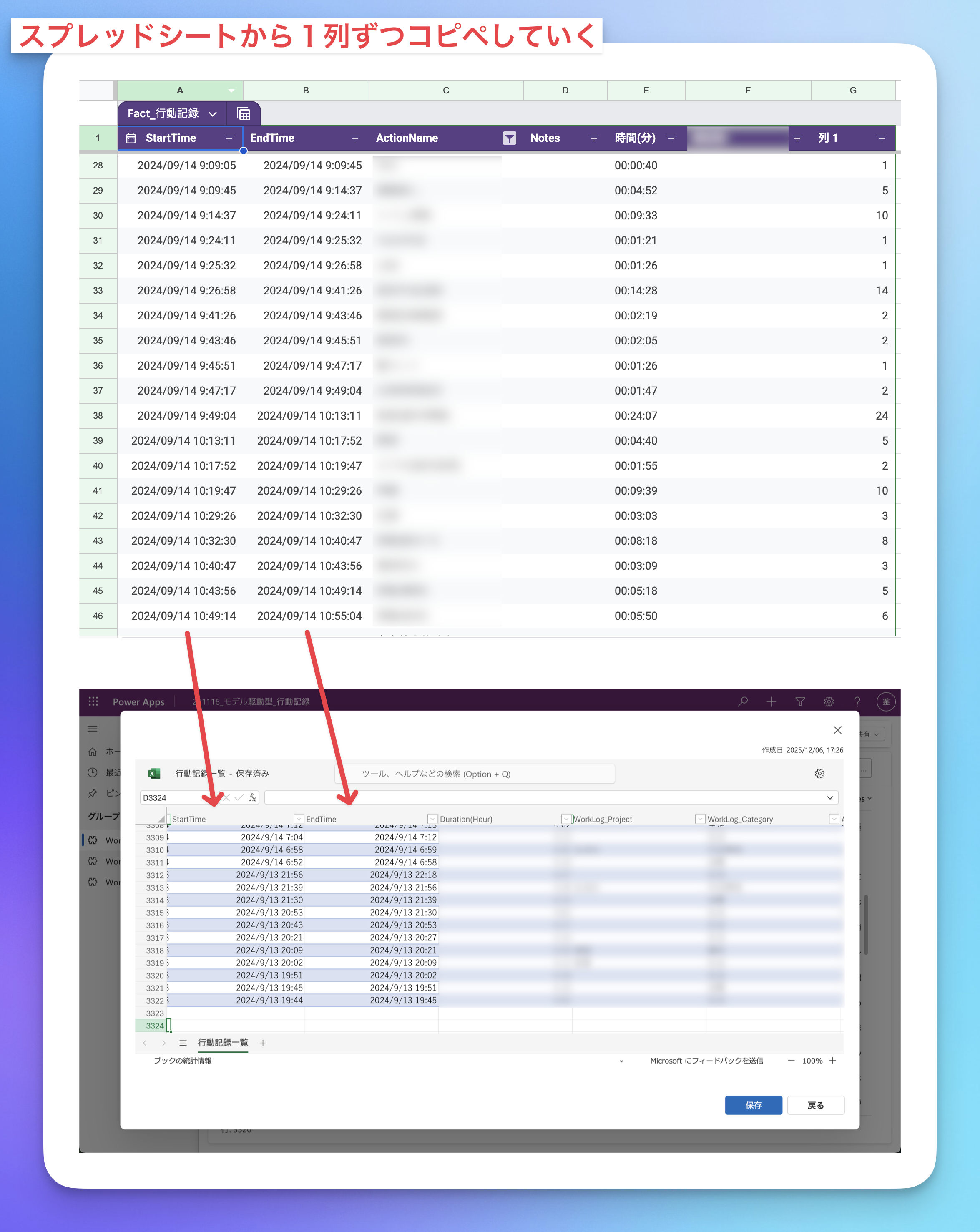Close the Excel dialog with the X button
Image resolution: width=980 pixels, height=1232 pixels.
click(x=837, y=730)
